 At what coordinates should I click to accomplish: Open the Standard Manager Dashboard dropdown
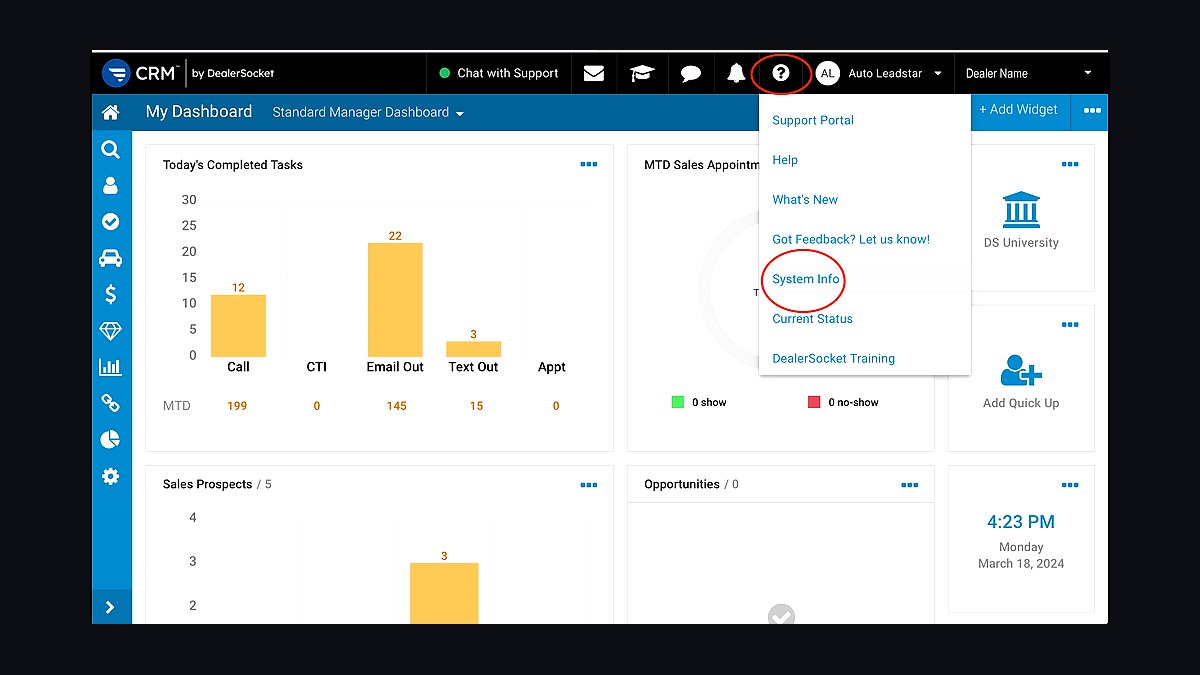tap(368, 113)
